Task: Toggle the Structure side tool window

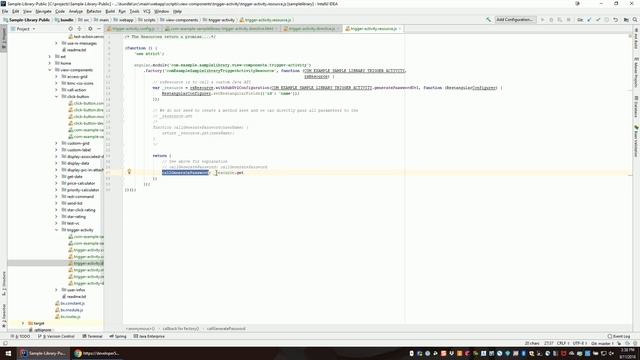Action: (x=4, y=283)
